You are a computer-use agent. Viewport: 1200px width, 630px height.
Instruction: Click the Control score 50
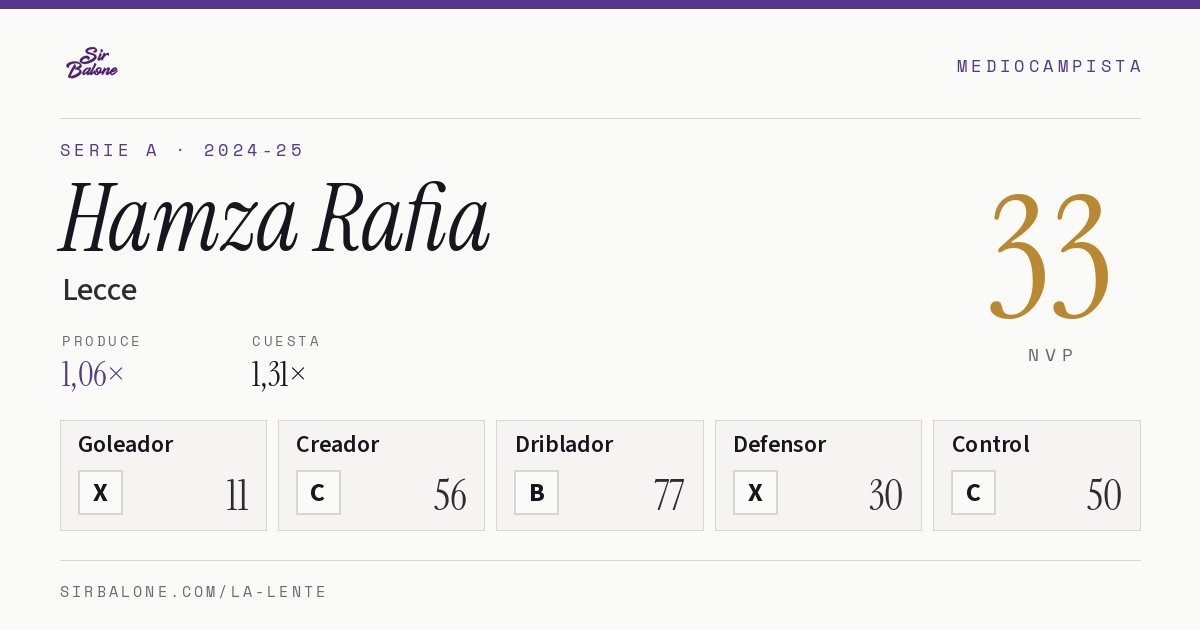(x=1104, y=495)
